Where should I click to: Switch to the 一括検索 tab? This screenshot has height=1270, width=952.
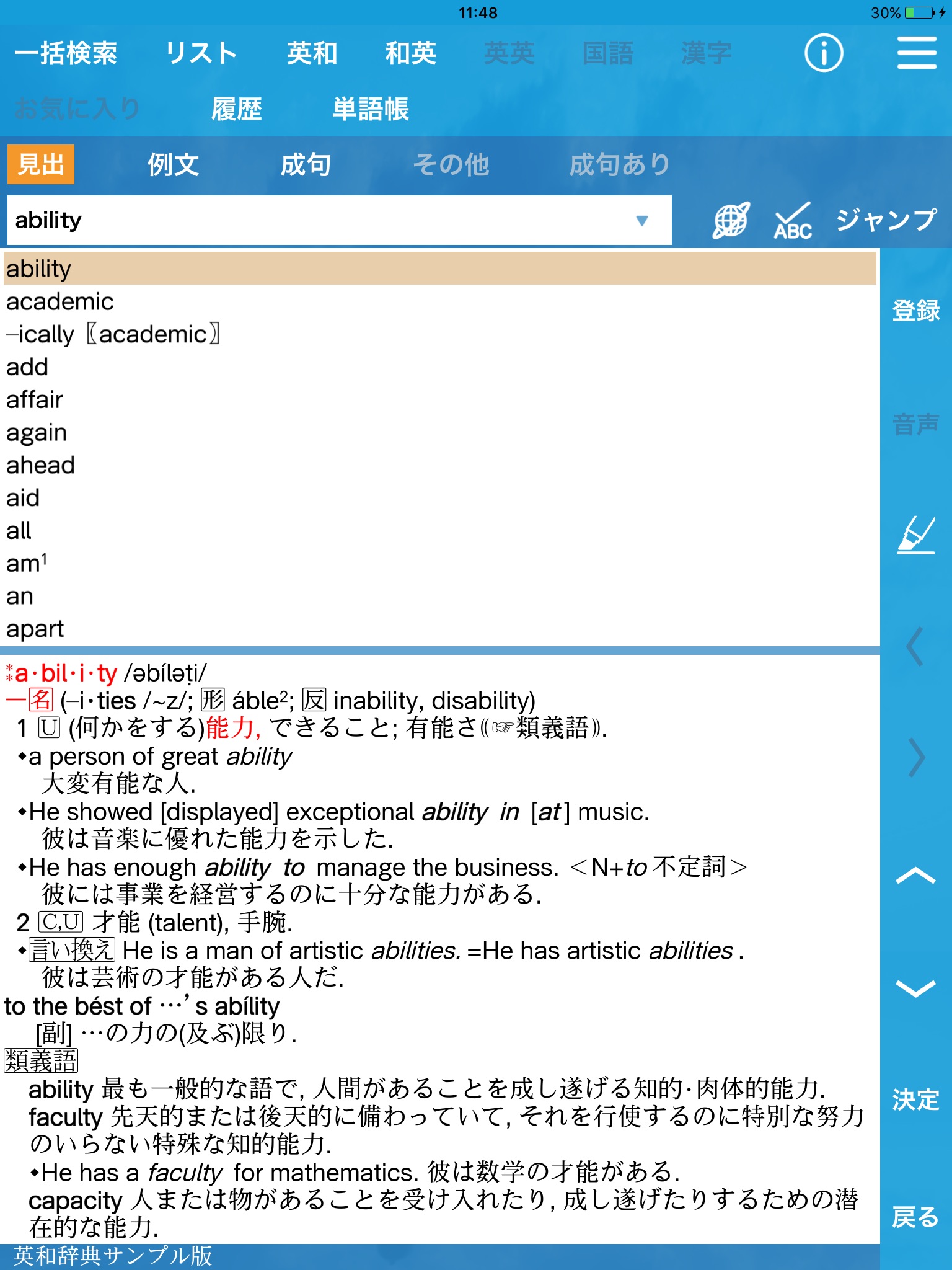coord(66,53)
